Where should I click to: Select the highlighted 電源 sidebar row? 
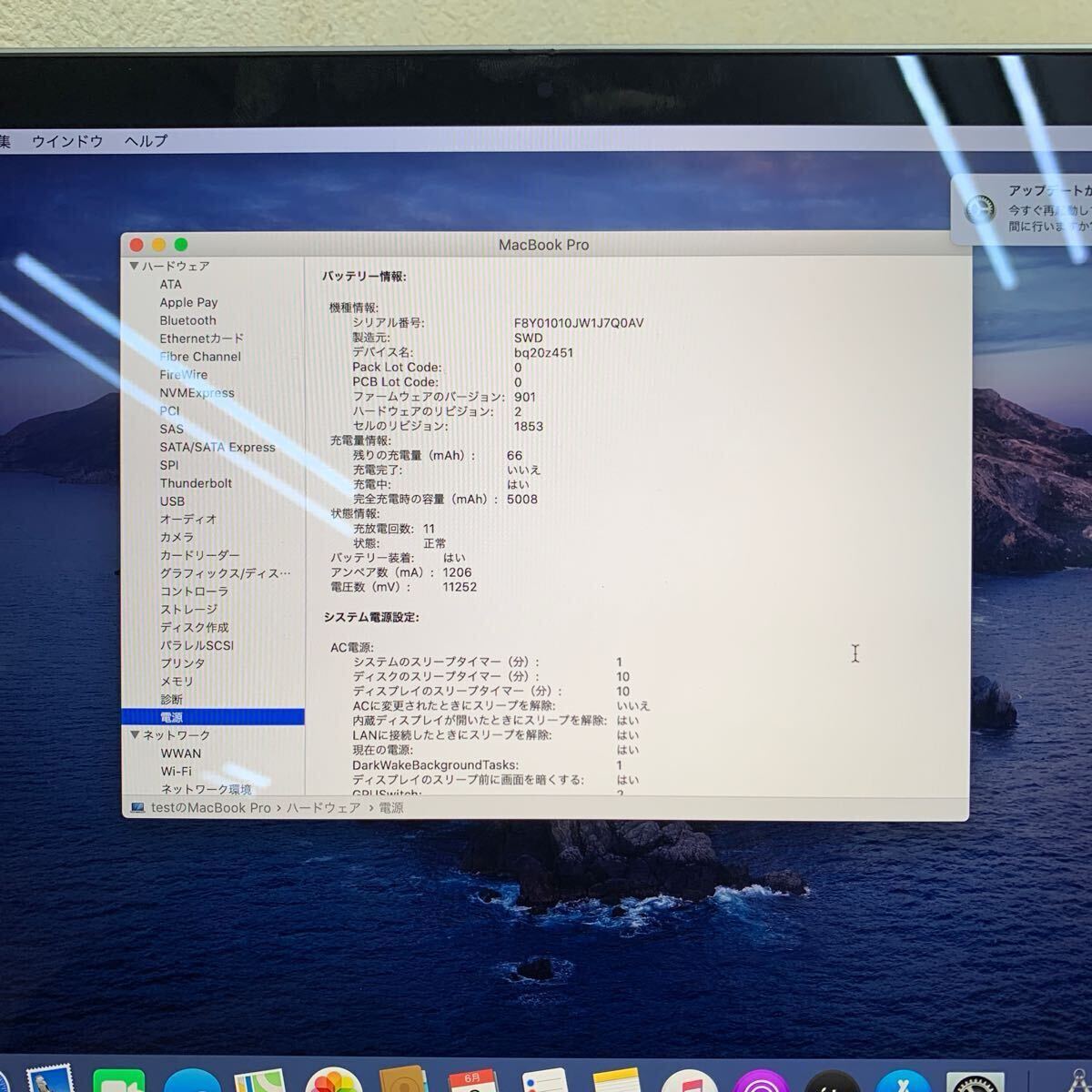click(213, 717)
